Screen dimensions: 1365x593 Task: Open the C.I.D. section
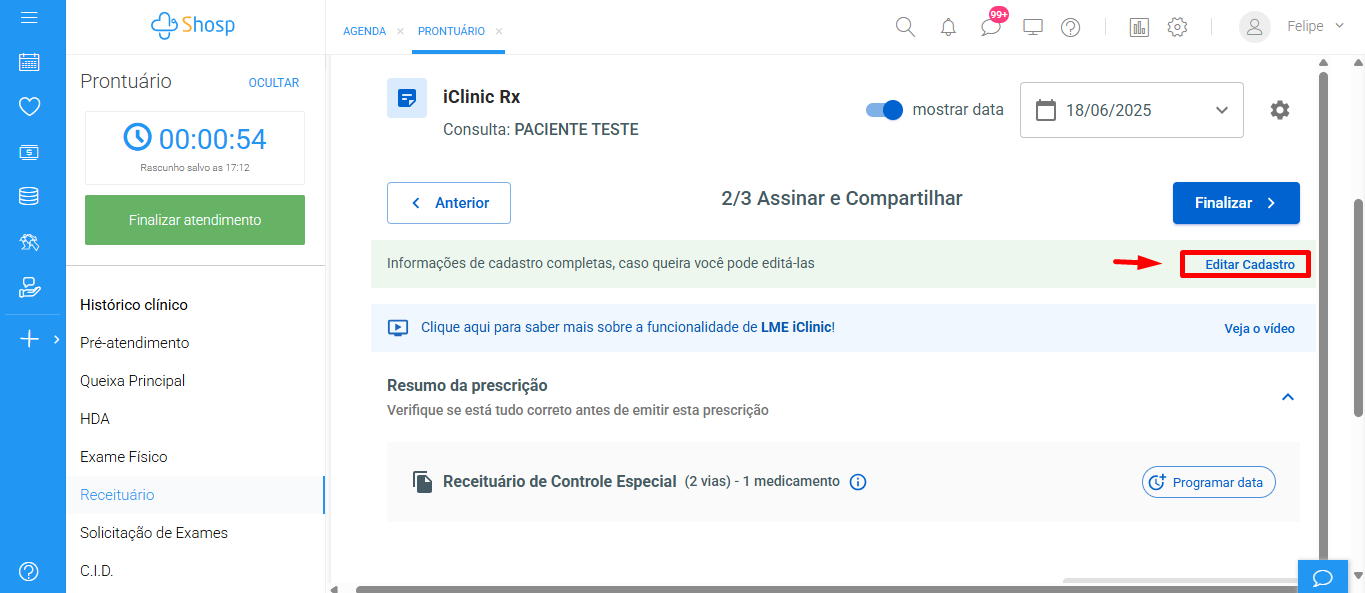point(97,571)
